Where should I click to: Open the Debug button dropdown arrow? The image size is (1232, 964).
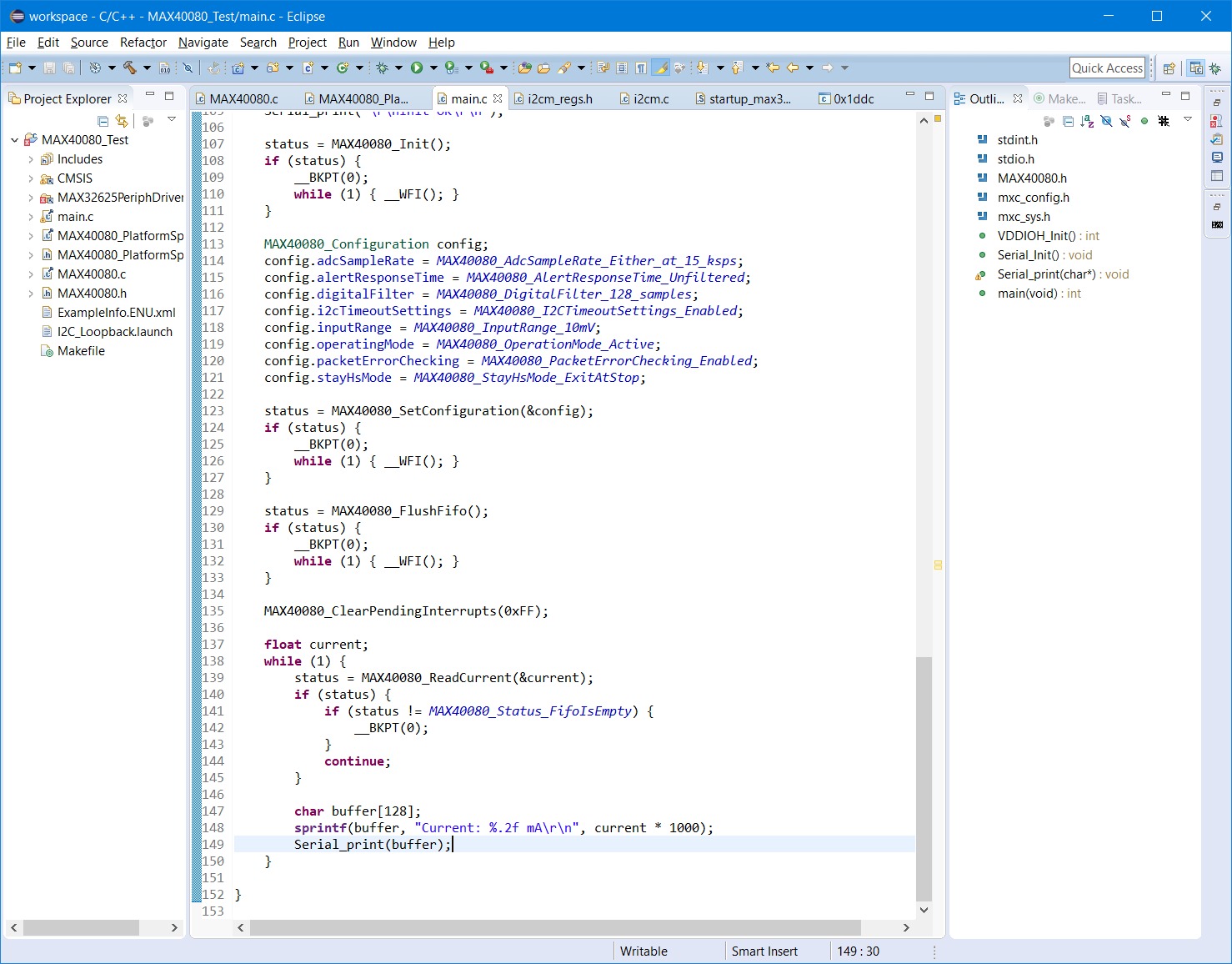click(x=398, y=68)
